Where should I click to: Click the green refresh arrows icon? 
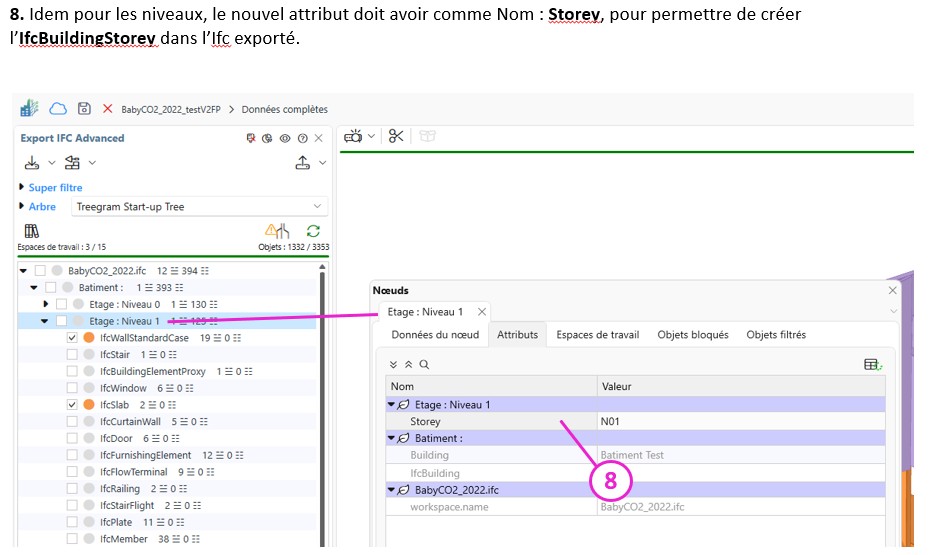point(313,231)
